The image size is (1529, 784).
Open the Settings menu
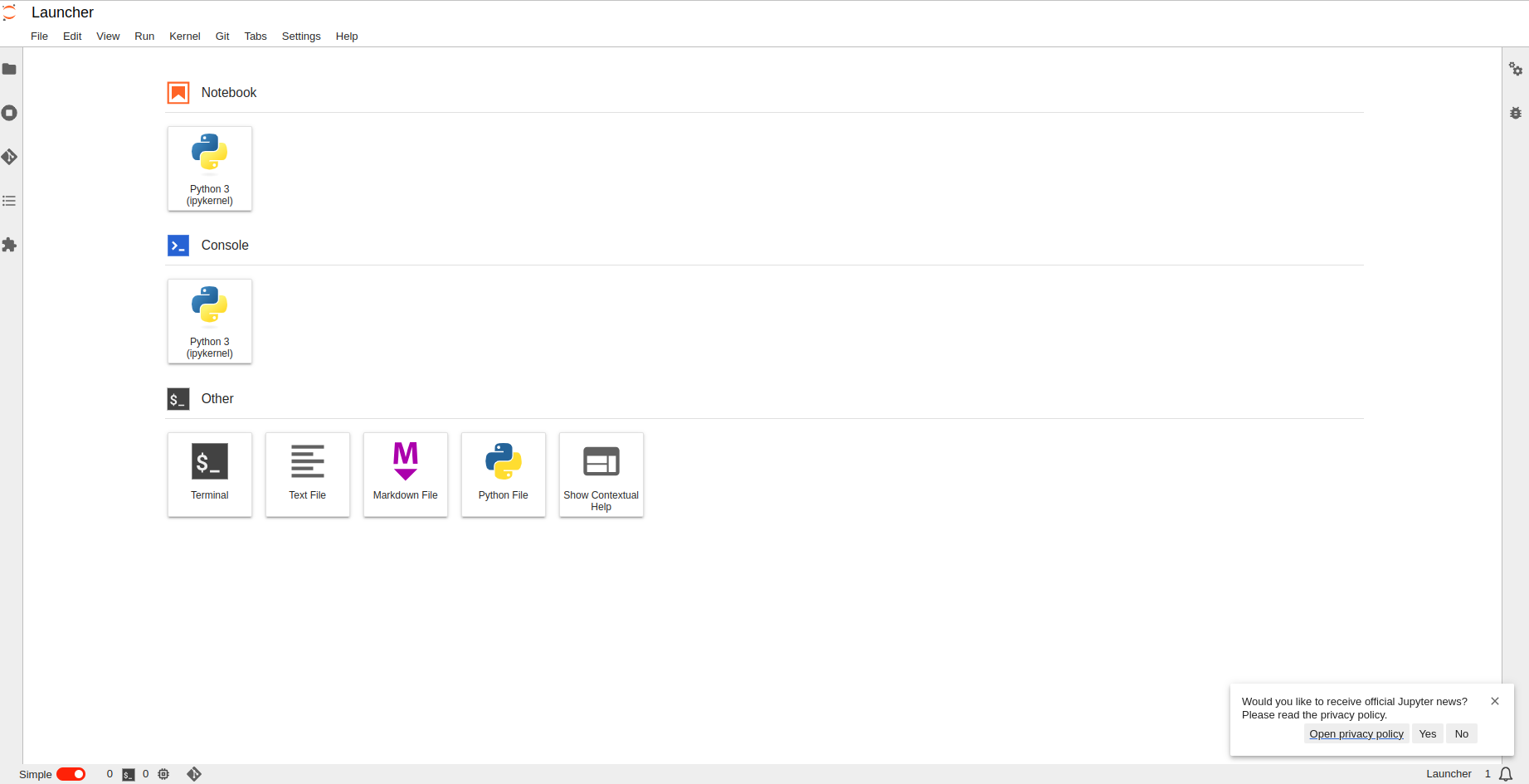tap(301, 37)
